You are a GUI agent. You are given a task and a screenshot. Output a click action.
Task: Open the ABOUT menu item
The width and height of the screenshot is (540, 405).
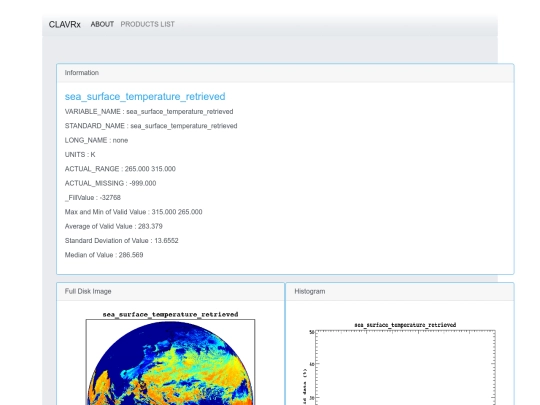point(102,24)
